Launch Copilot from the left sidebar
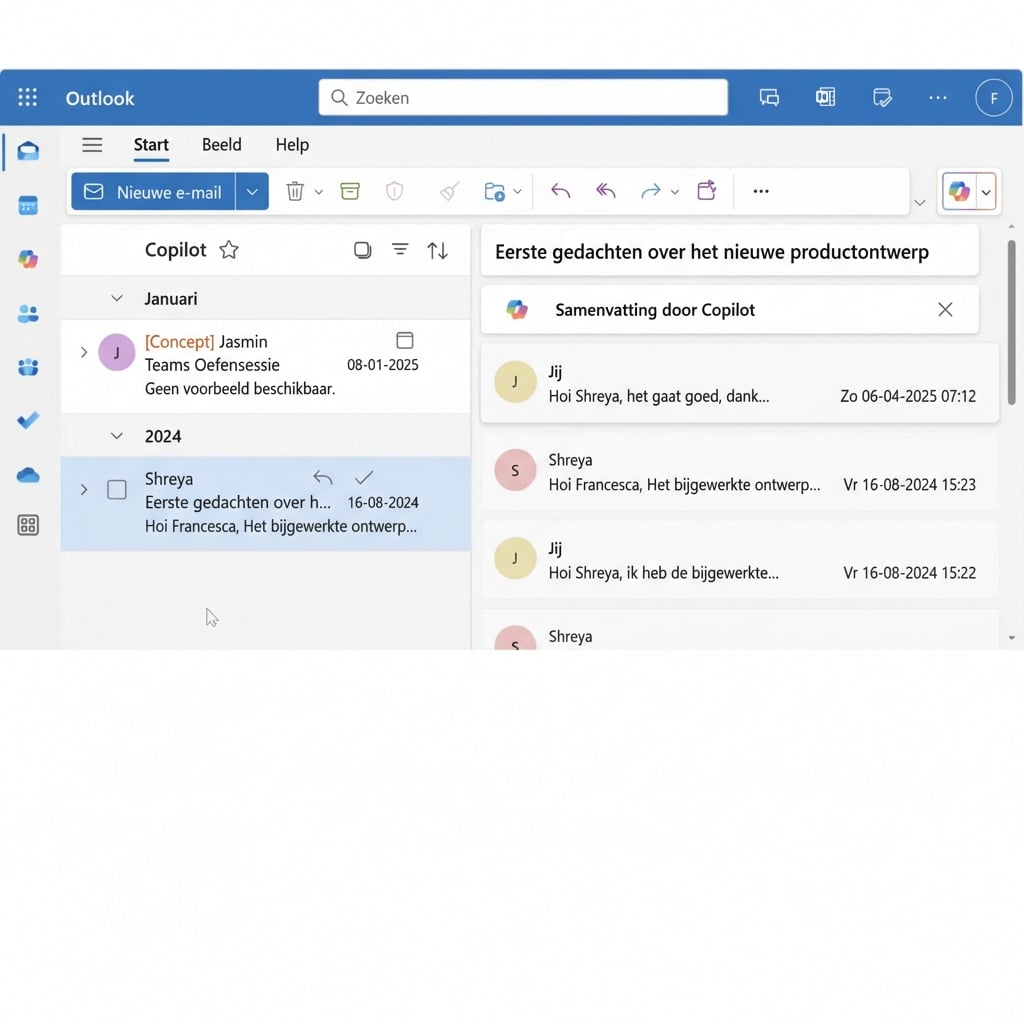The width and height of the screenshot is (1024, 1024). [28, 259]
